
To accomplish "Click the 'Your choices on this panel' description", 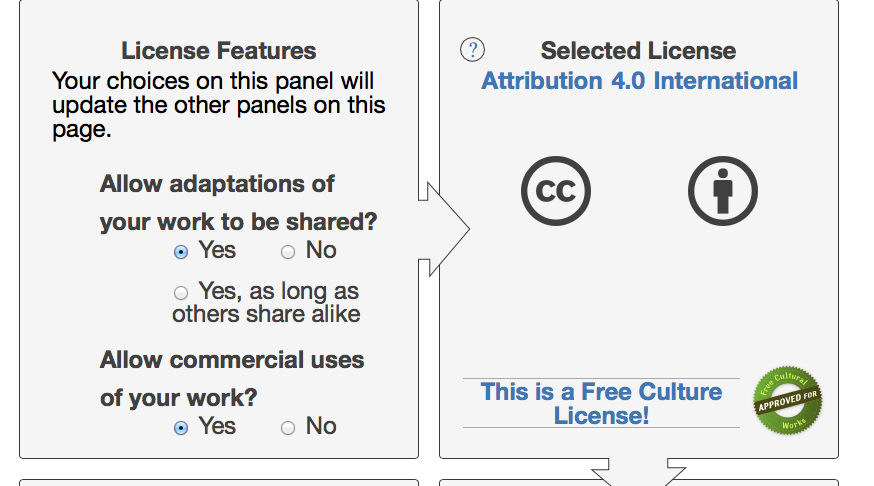I will point(218,104).
